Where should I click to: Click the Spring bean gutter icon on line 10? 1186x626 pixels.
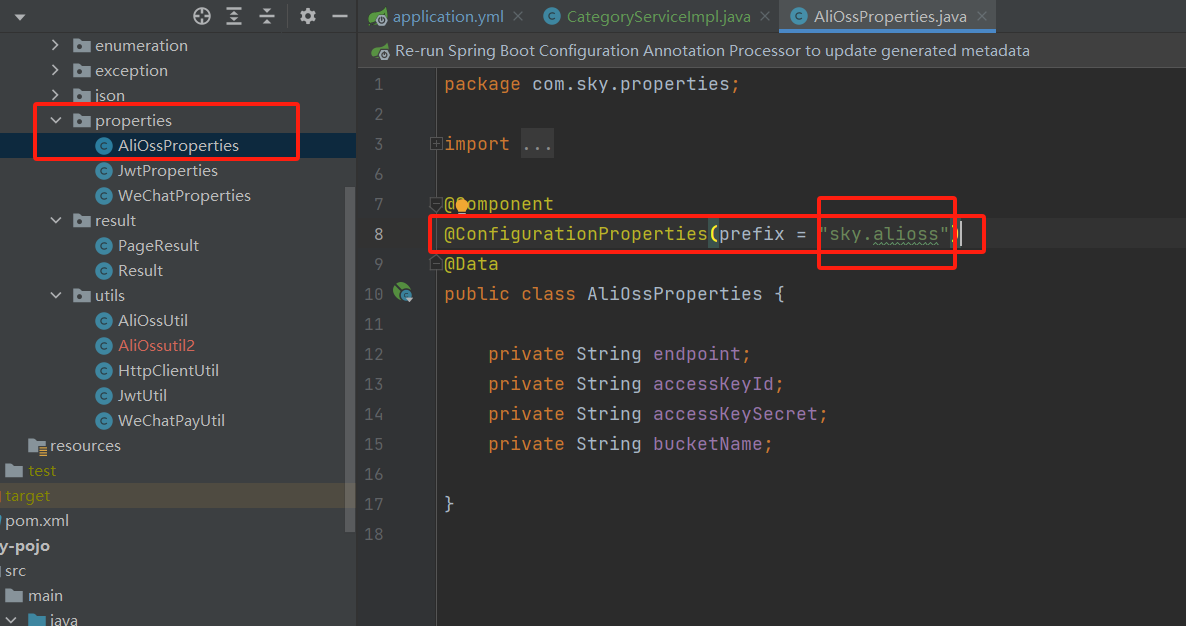click(403, 293)
